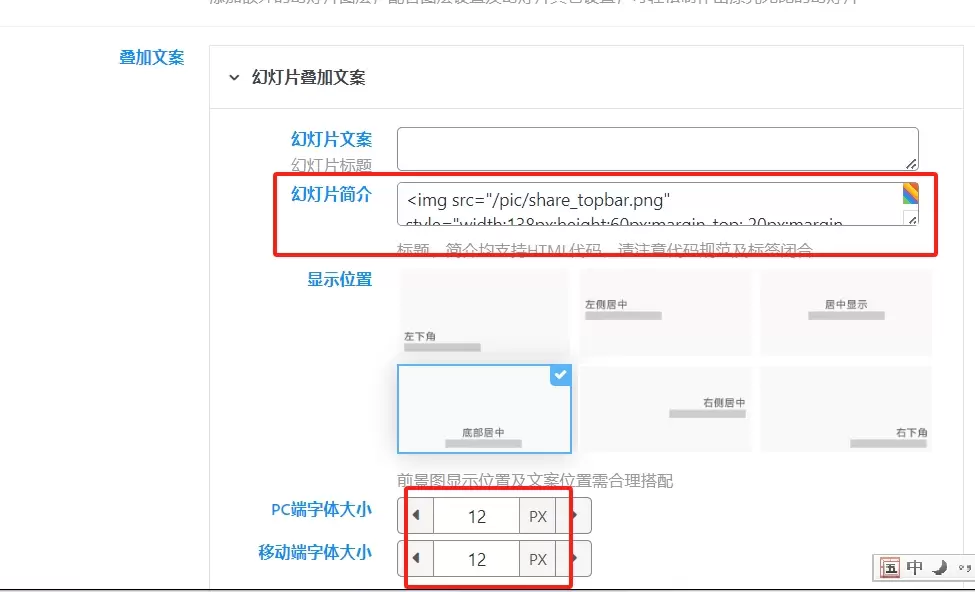Increase PC端字体大小 with the right arrow
Image resolution: width=975 pixels, height=592 pixels.
pos(576,515)
